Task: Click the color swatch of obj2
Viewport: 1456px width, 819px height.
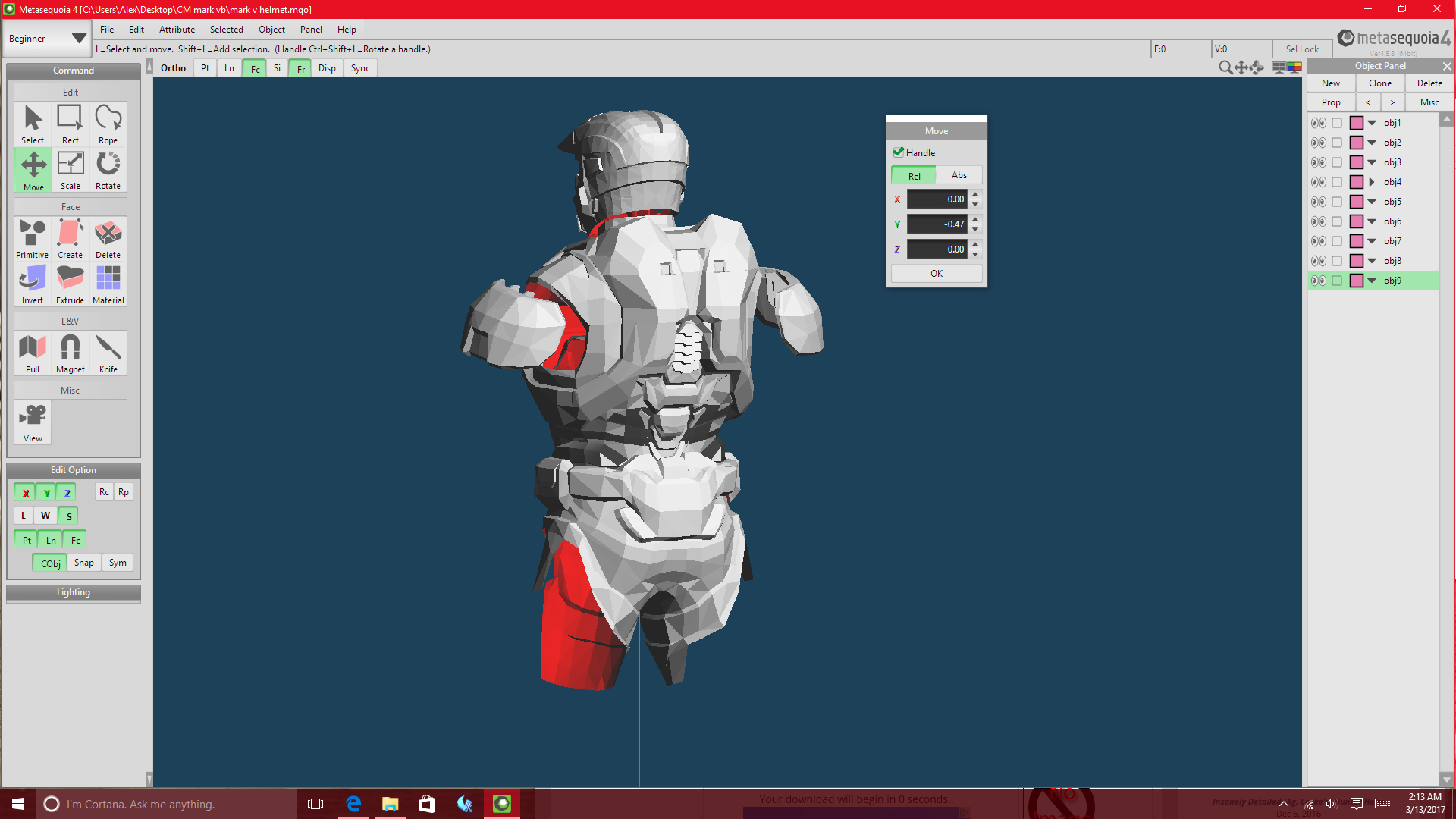Action: coord(1357,143)
